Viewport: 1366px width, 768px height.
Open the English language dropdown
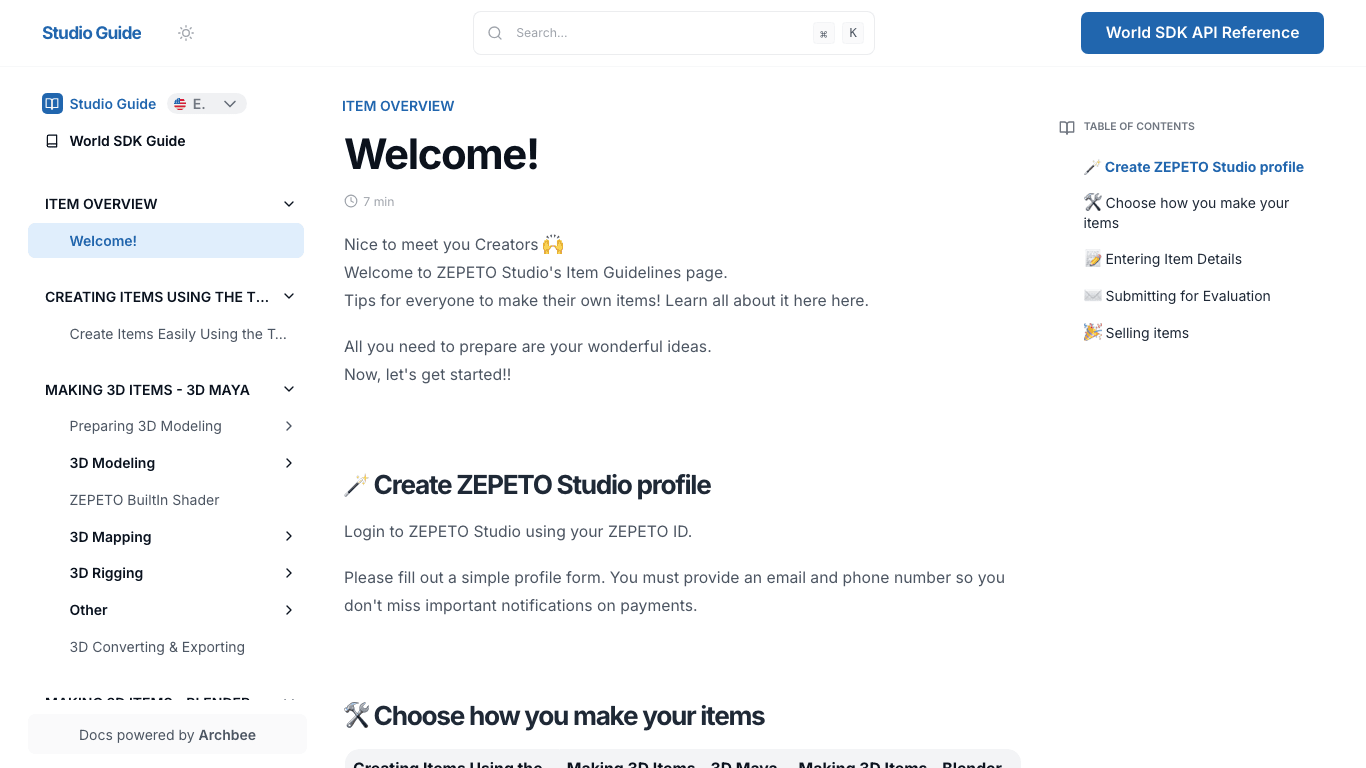tap(207, 103)
